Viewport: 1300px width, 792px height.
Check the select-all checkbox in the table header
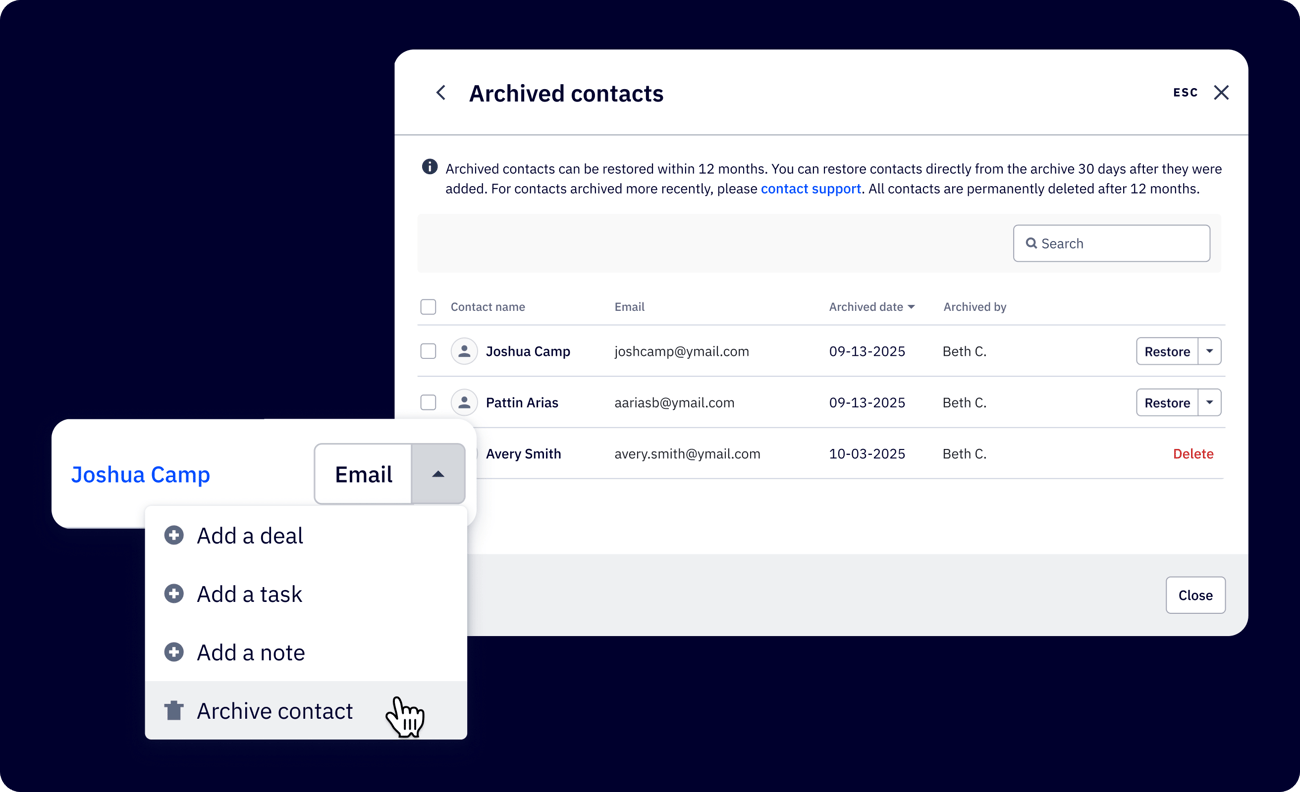(x=428, y=307)
